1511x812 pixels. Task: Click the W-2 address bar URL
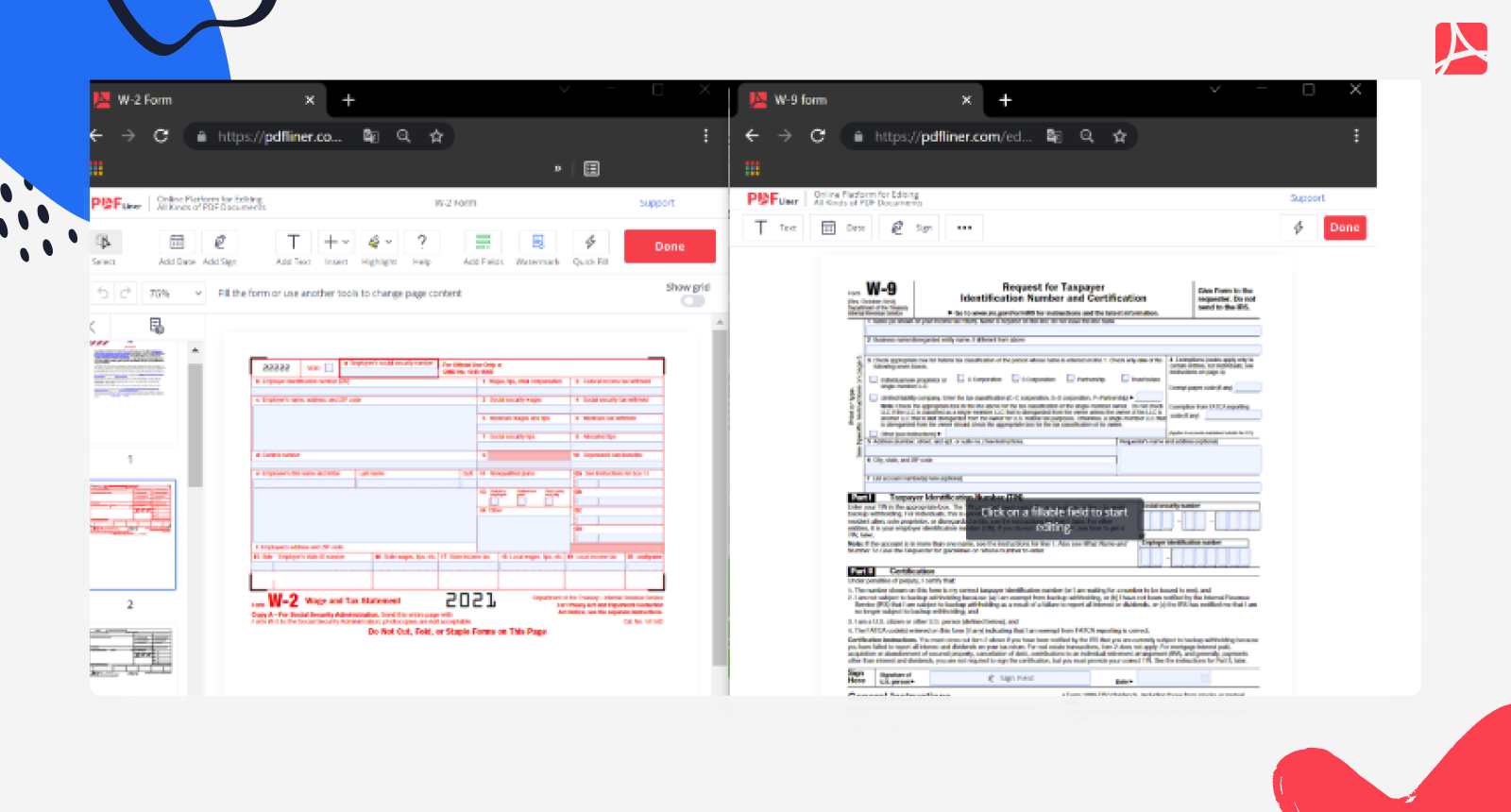280,136
